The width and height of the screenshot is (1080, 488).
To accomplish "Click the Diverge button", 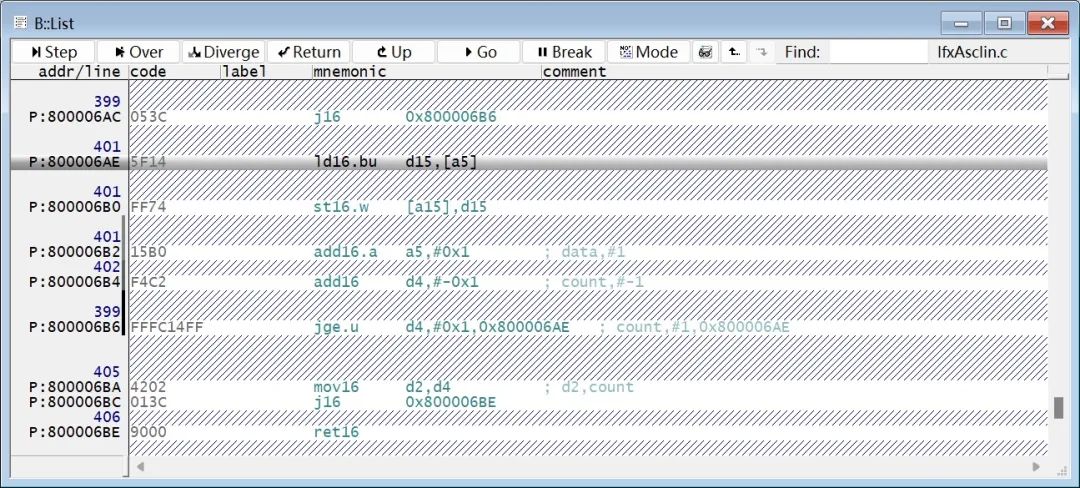I will [x=223, y=52].
